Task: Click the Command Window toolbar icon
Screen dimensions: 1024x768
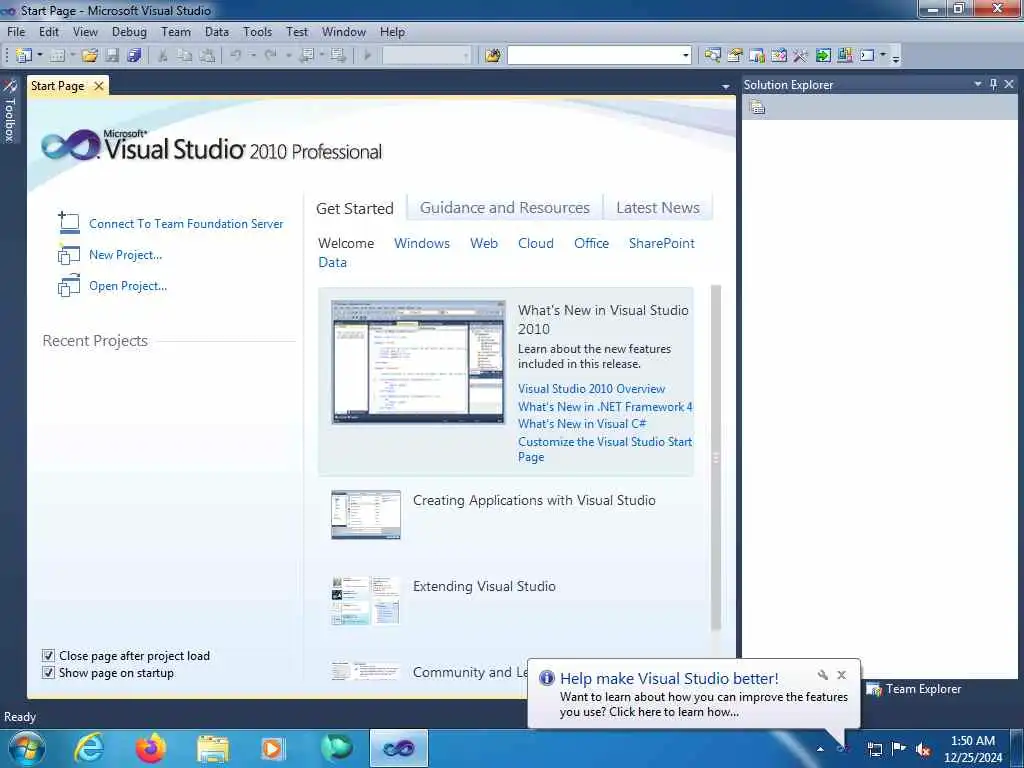Action: (867, 56)
